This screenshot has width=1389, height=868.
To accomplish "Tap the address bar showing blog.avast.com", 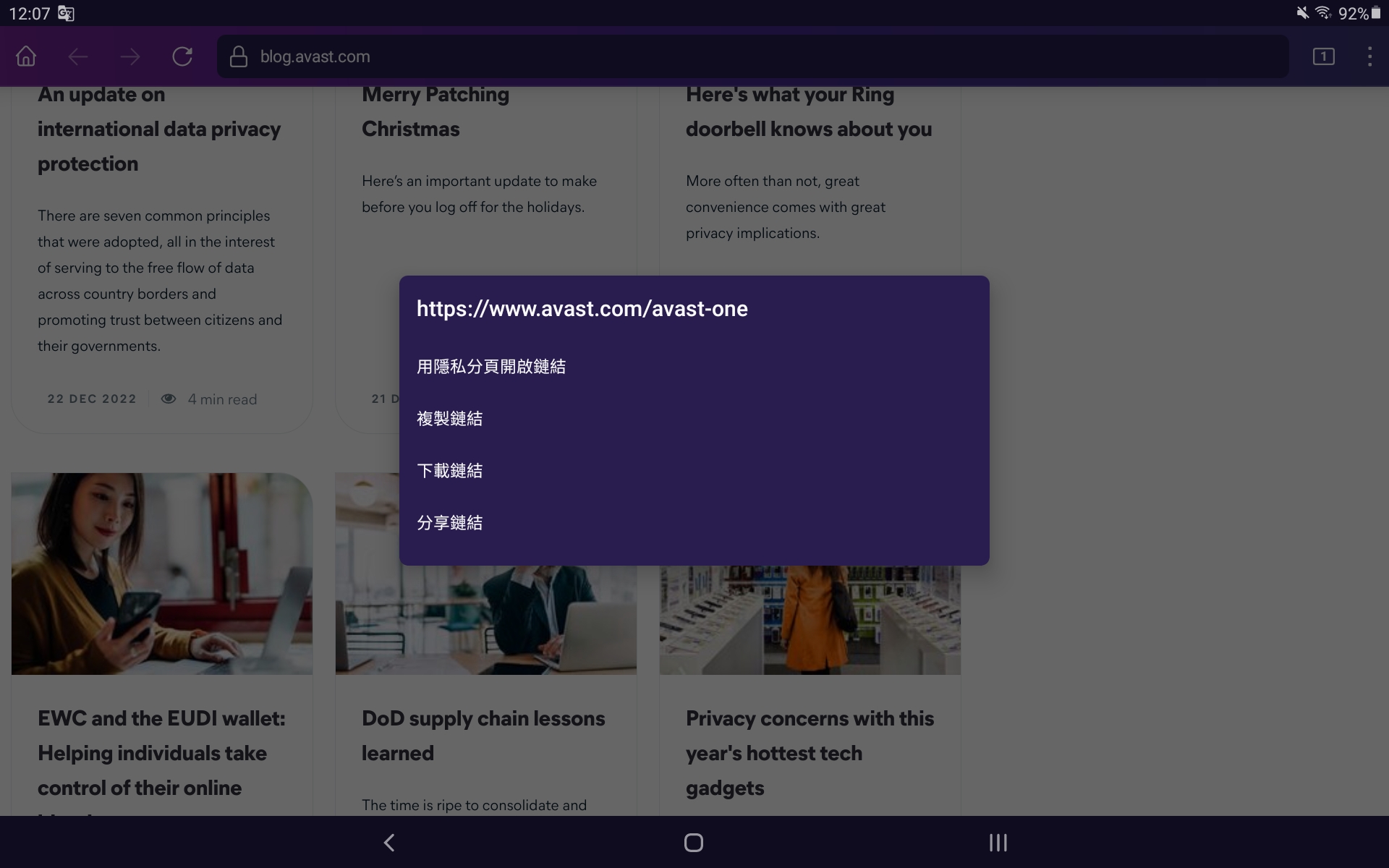I will click(x=506, y=56).
